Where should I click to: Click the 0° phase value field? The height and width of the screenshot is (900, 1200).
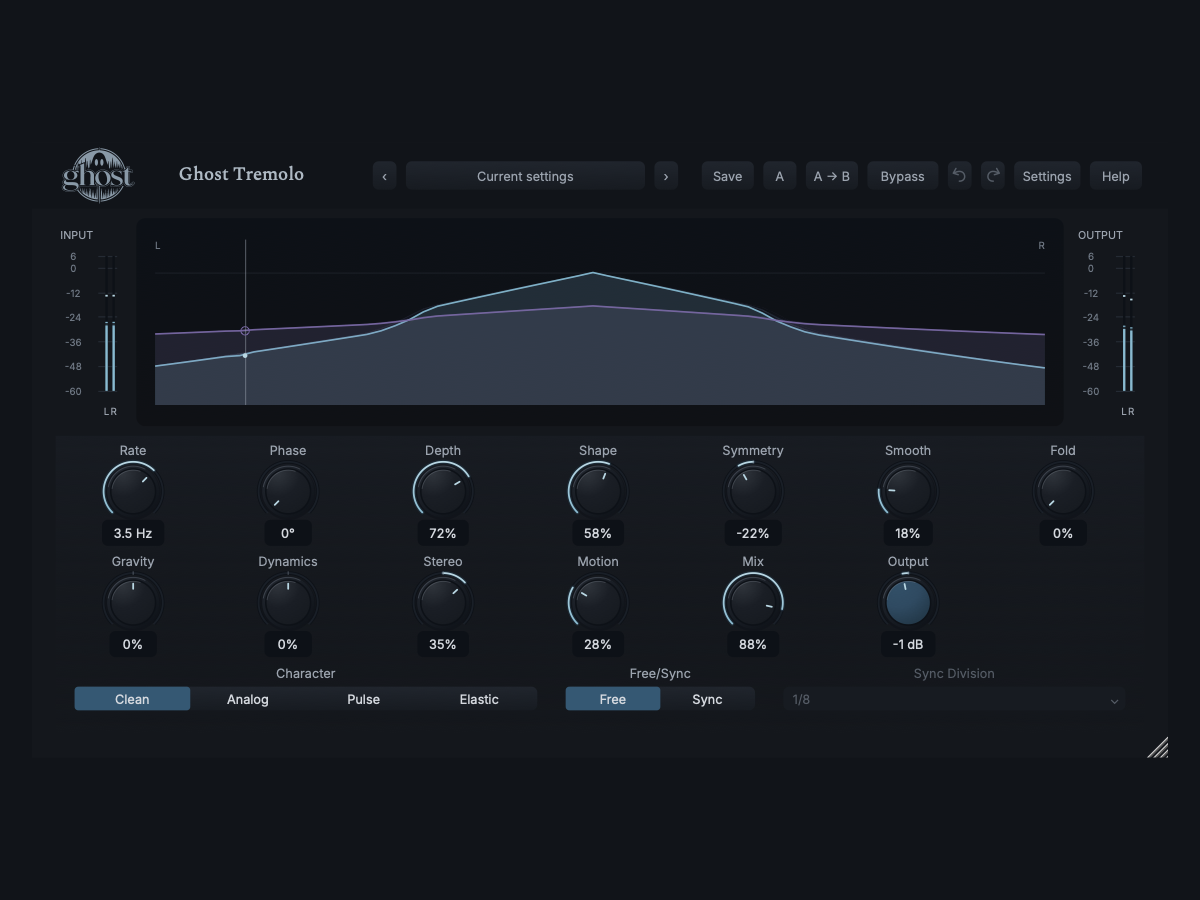click(x=288, y=533)
